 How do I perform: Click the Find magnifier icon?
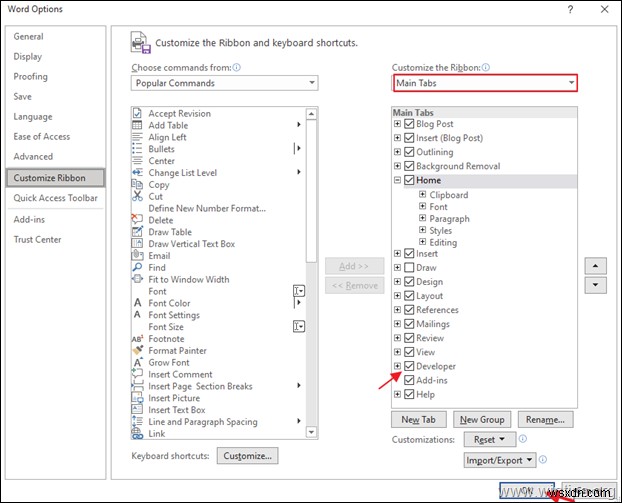pos(137,267)
